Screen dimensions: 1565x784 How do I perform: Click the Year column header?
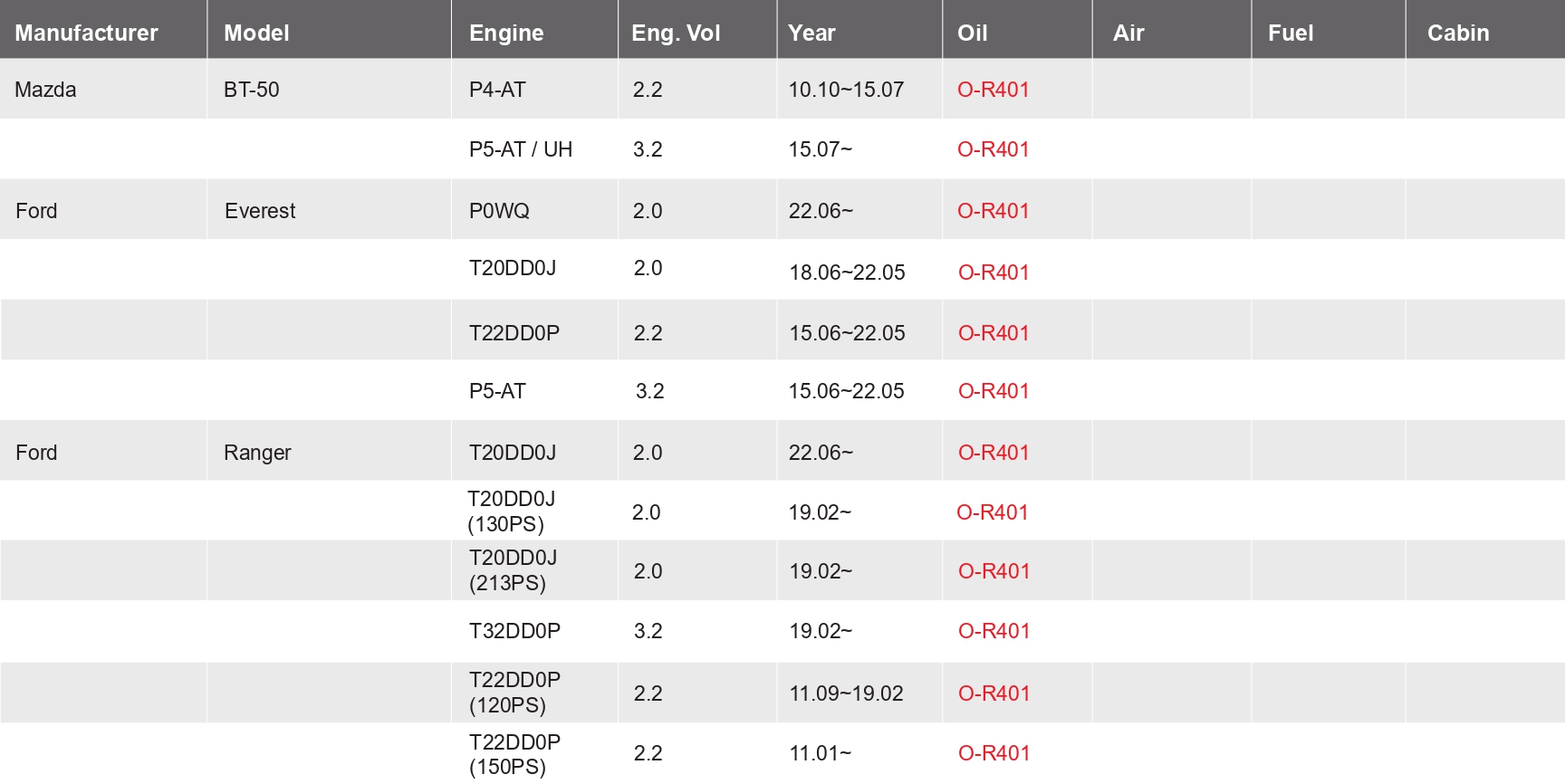point(811,33)
